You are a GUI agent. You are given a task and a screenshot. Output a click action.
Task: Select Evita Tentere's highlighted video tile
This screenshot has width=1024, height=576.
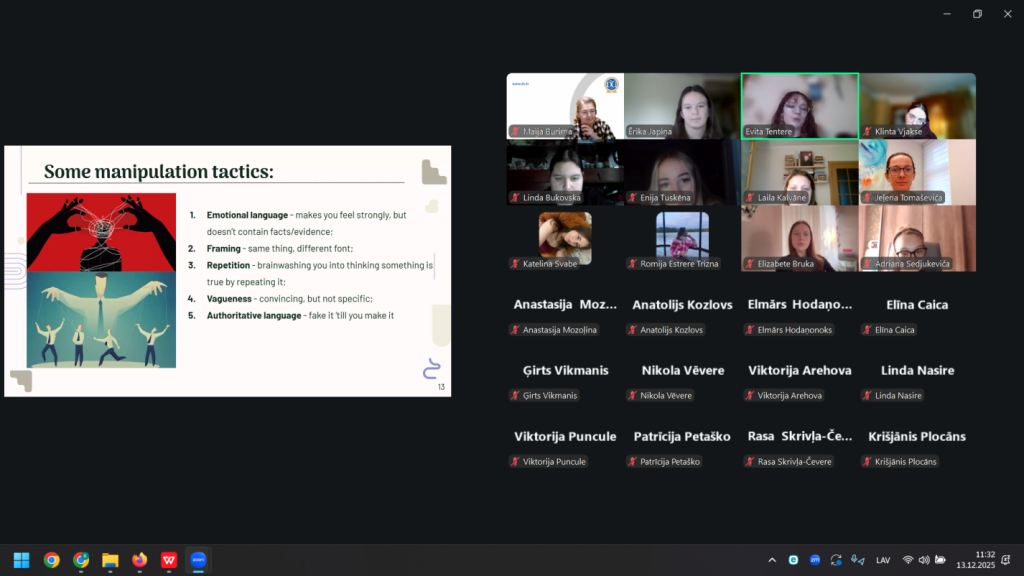[799, 106]
